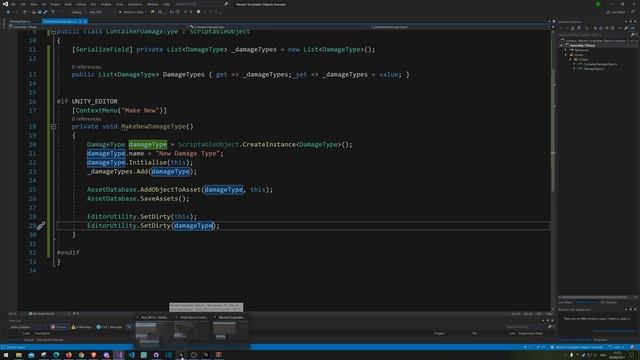Open the Windows Start menu
Screen dimensions: 640x360
tap(6, 355)
